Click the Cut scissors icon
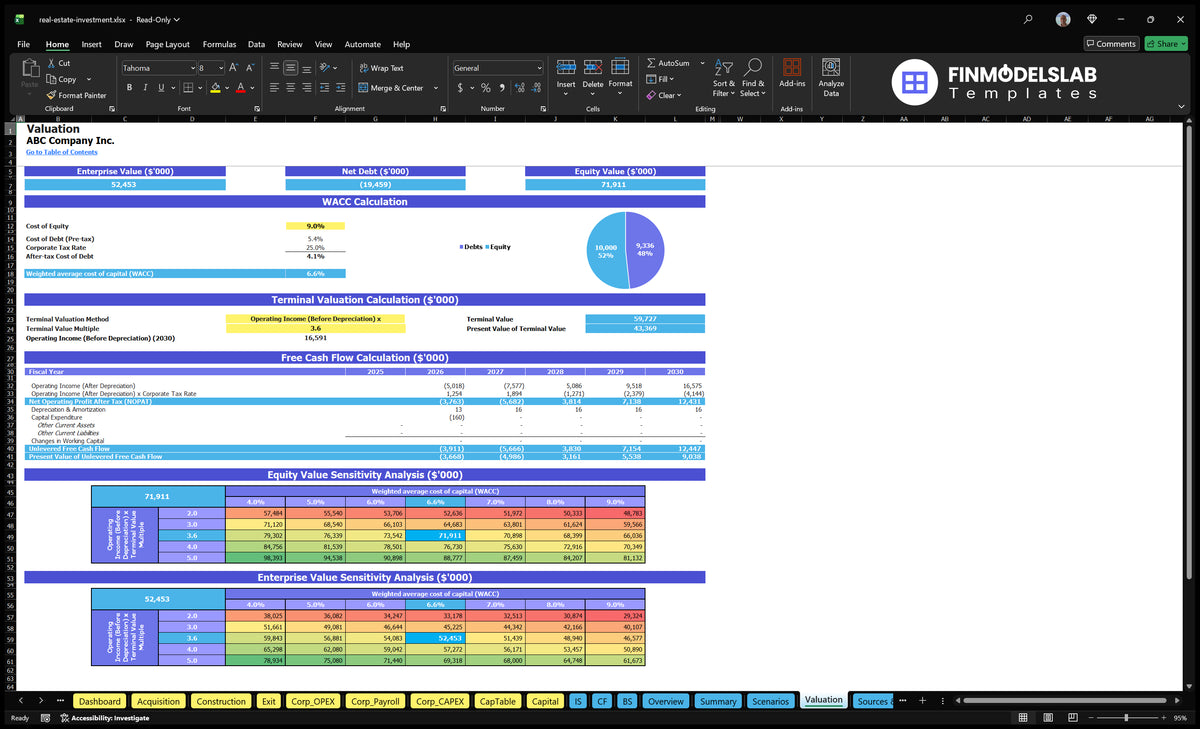1200x729 pixels. tap(51, 63)
